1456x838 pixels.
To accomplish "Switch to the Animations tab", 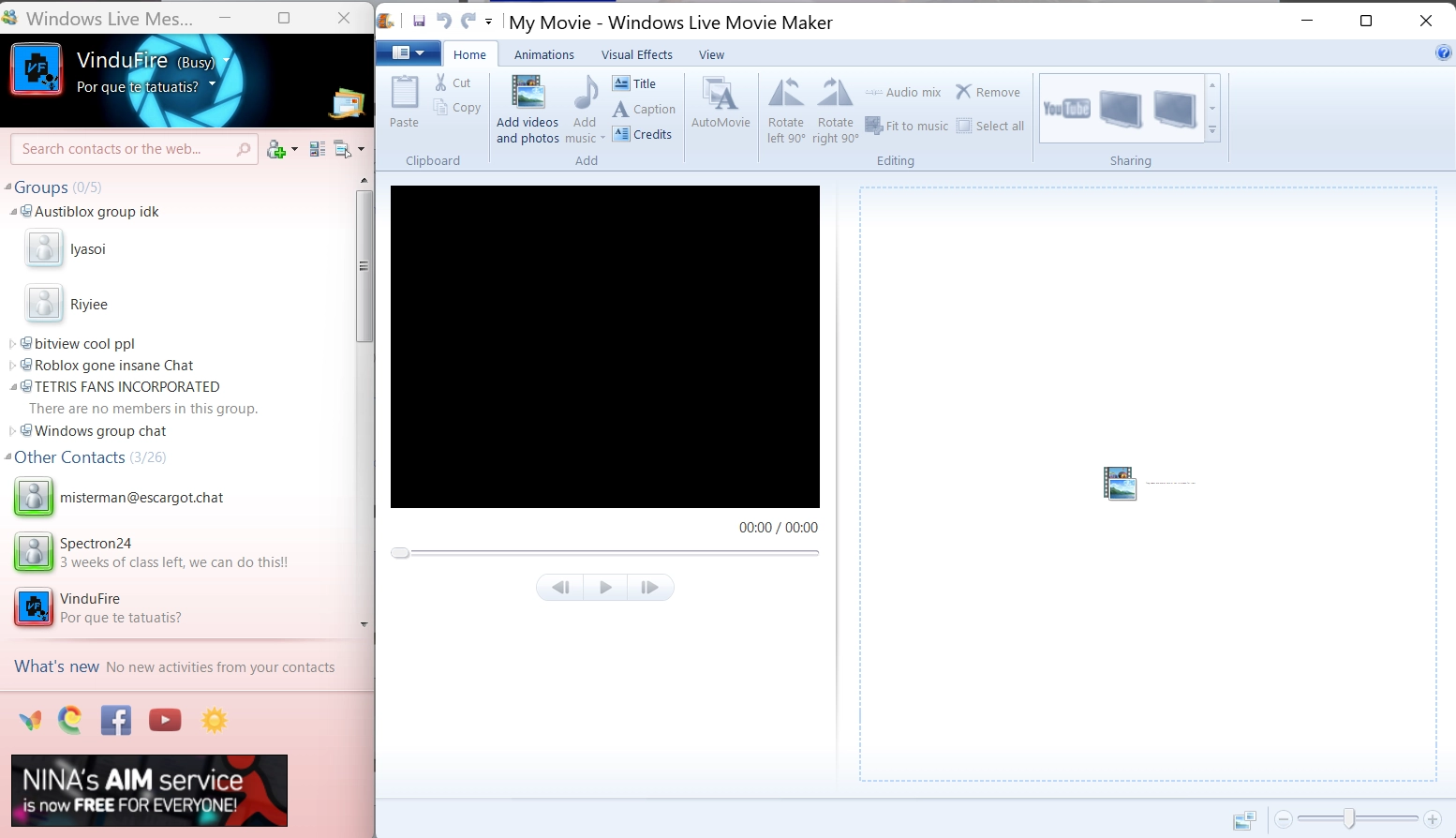I will tap(544, 54).
